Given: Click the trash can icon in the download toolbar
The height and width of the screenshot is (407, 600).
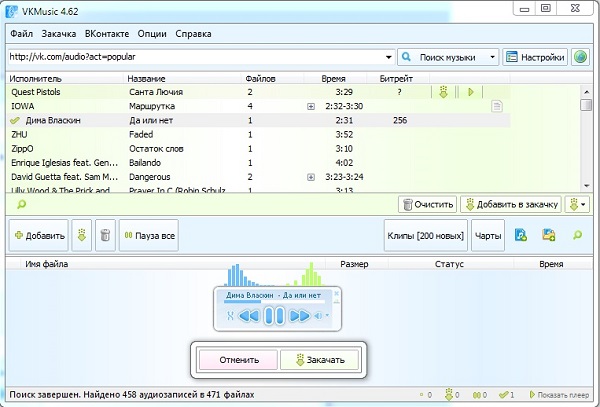Looking at the screenshot, I should point(105,235).
